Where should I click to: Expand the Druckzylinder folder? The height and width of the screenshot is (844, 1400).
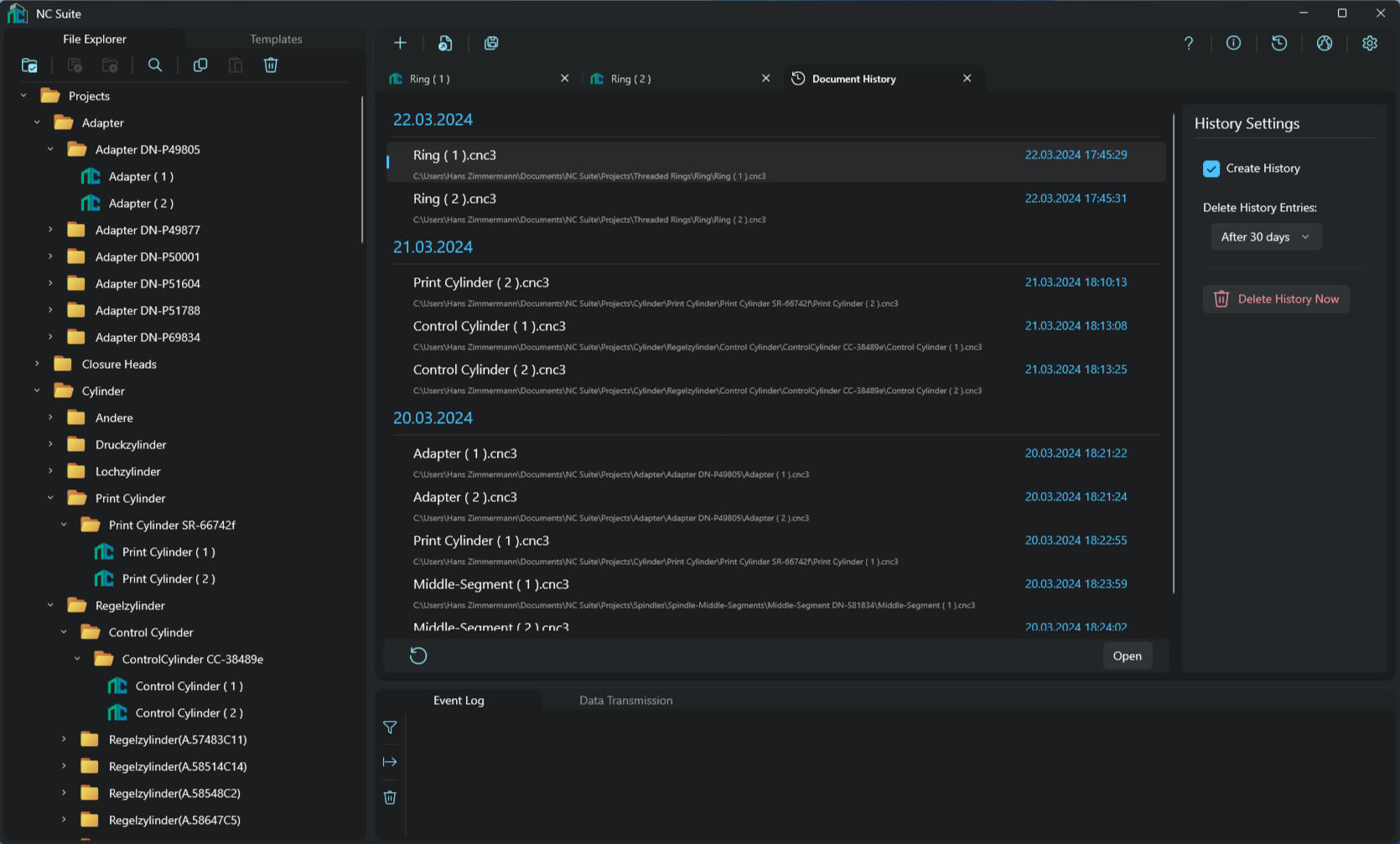click(50, 444)
